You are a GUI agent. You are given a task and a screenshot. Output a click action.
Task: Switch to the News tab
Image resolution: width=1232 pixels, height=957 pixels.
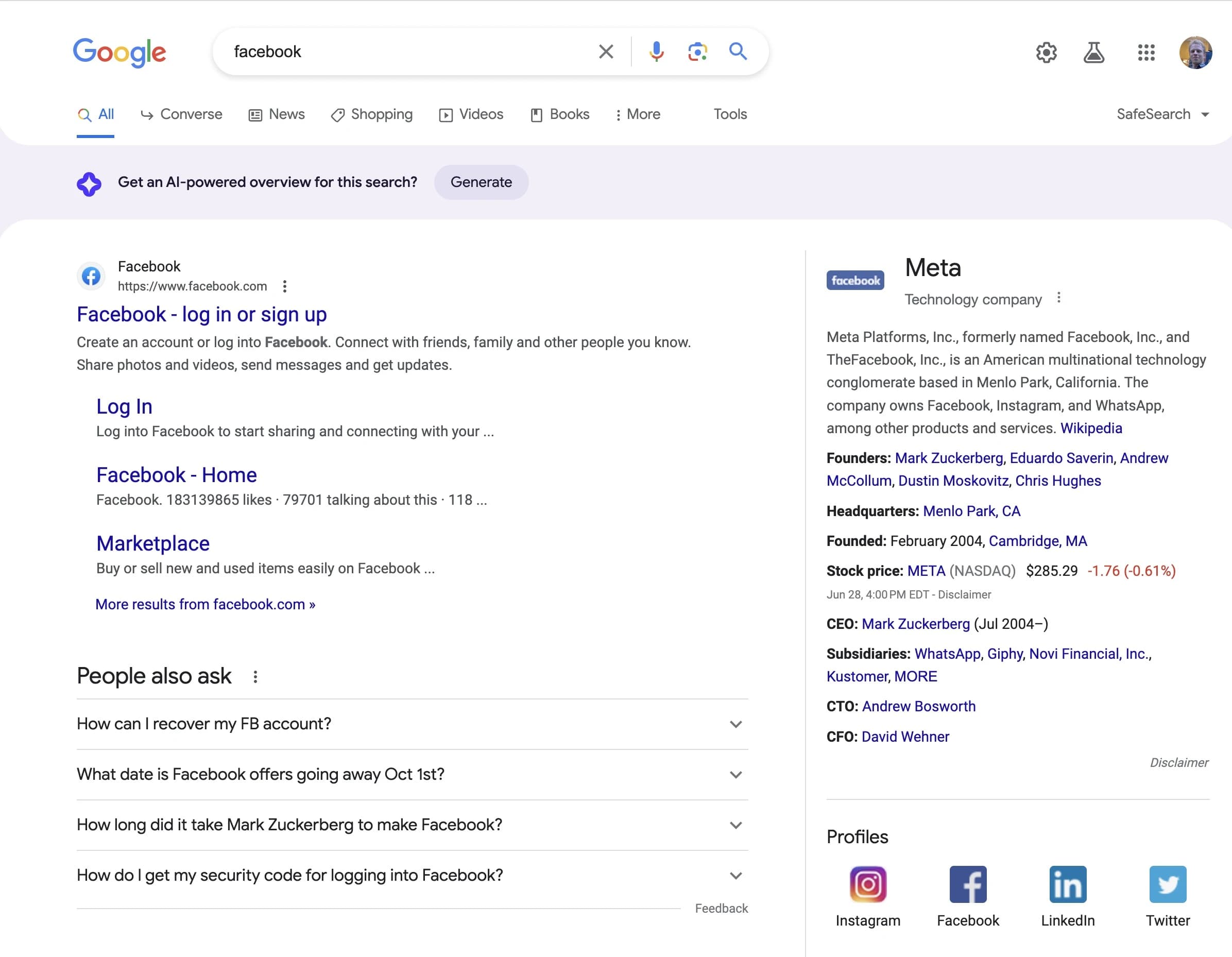277,114
